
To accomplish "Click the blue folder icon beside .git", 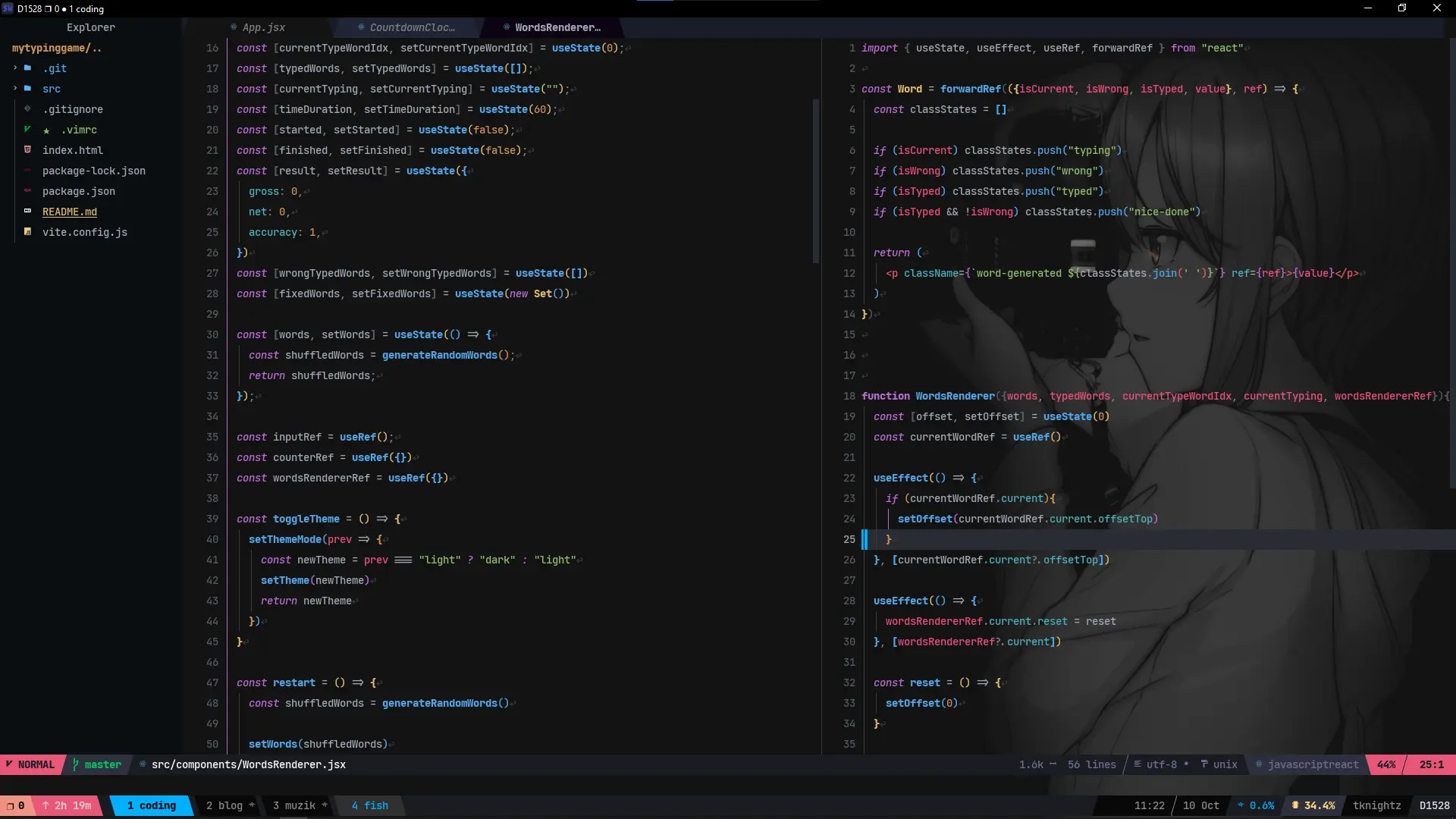I will point(28,68).
